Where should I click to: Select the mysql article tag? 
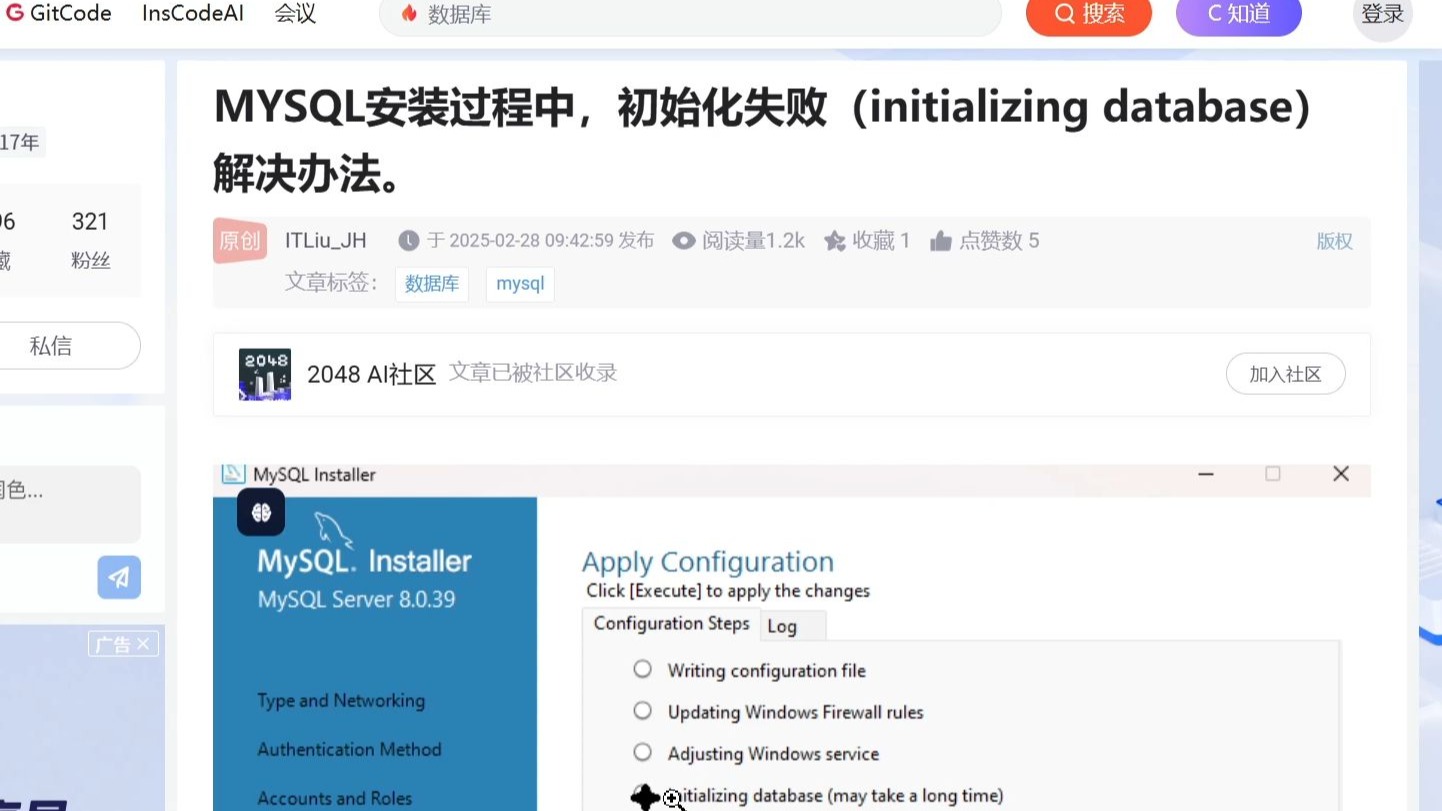[520, 284]
